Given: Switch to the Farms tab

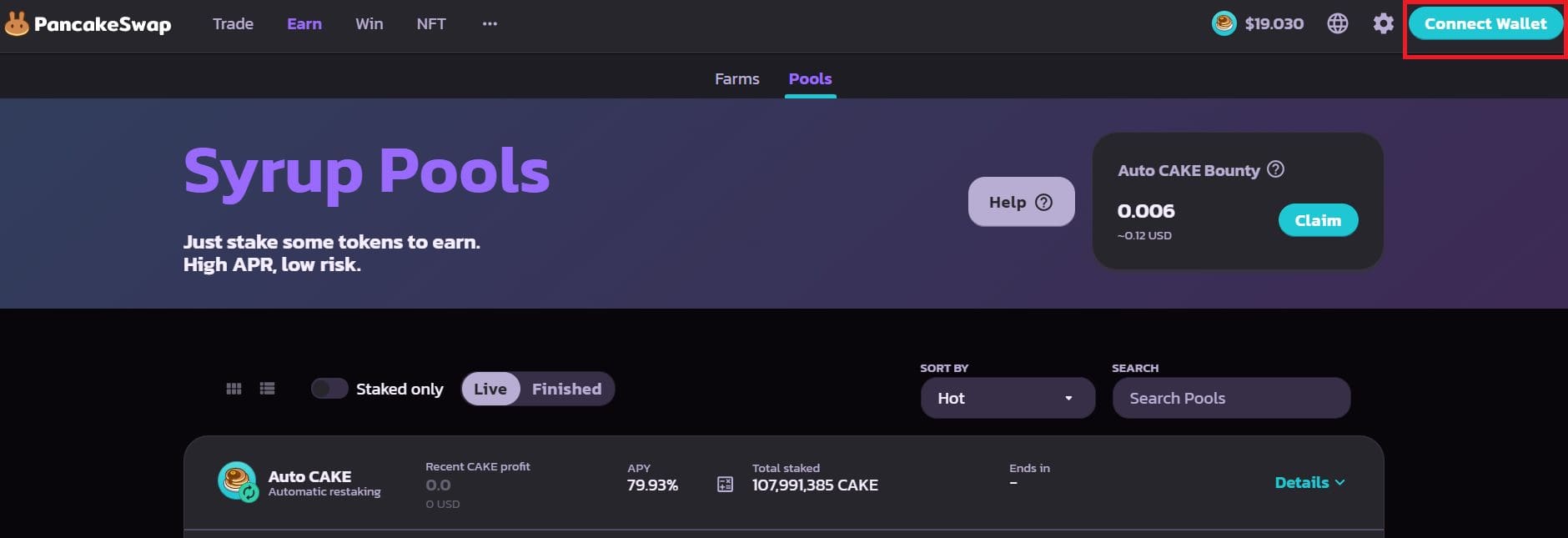Looking at the screenshot, I should (x=737, y=78).
